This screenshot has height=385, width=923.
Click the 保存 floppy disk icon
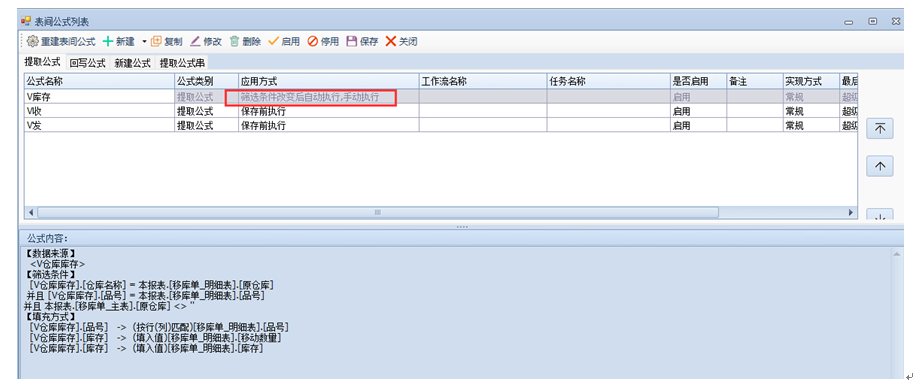[x=352, y=42]
